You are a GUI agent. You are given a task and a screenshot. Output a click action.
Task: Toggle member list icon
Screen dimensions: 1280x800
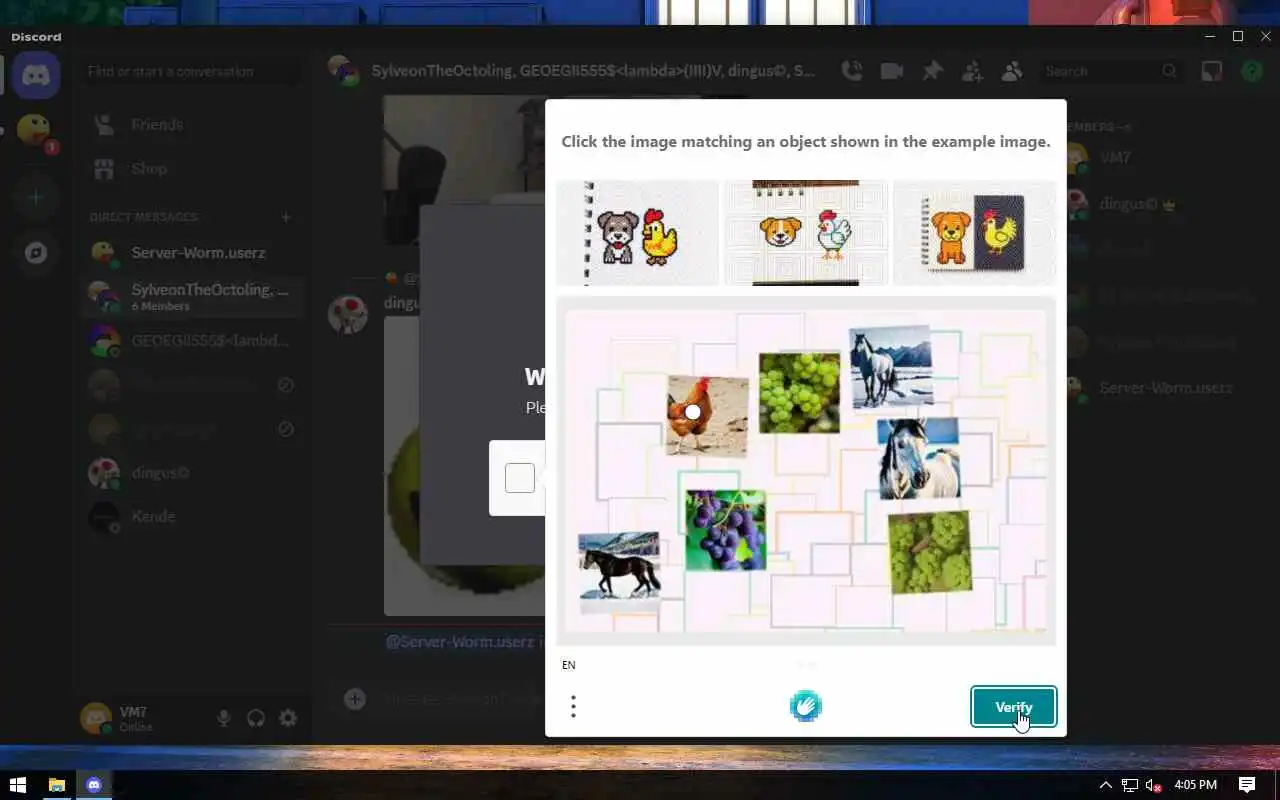pyautogui.click(x=1012, y=71)
